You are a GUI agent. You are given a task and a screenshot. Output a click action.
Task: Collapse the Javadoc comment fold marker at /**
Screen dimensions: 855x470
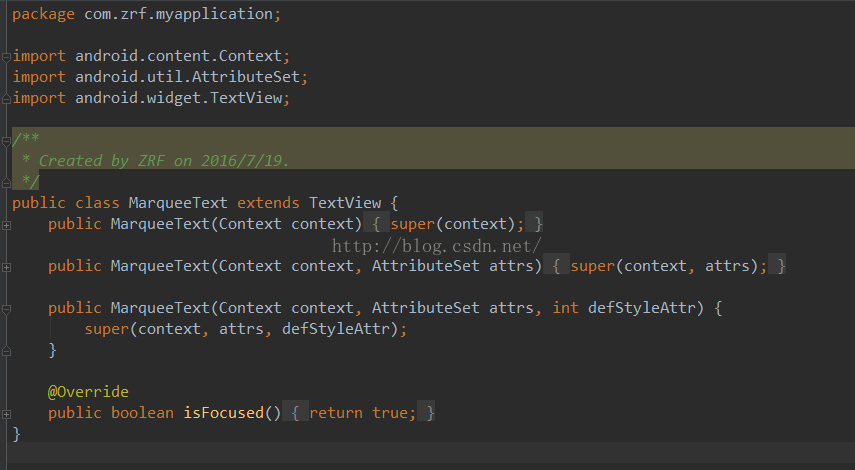tap(6, 141)
